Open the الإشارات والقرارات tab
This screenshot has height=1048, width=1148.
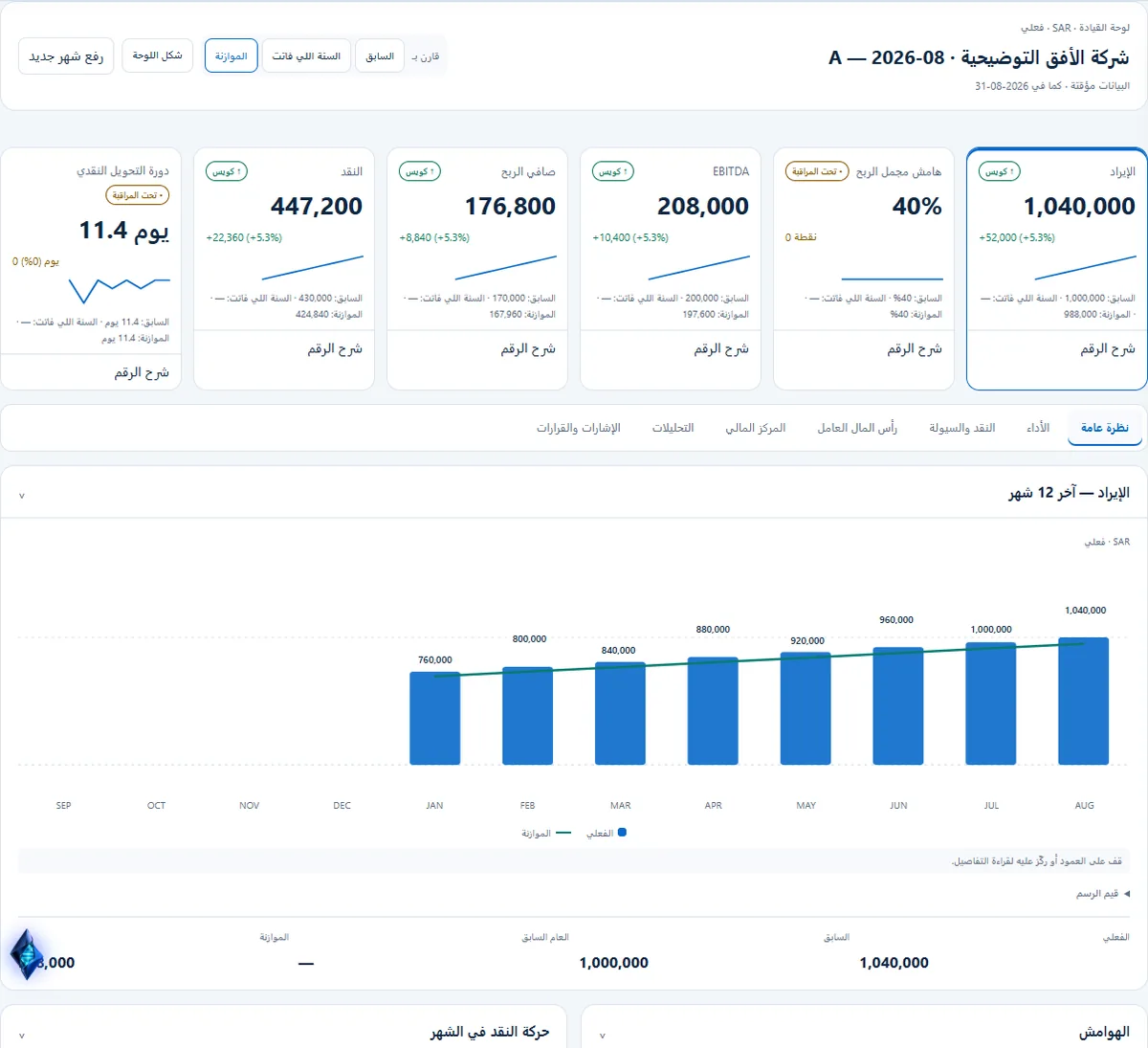click(x=579, y=428)
